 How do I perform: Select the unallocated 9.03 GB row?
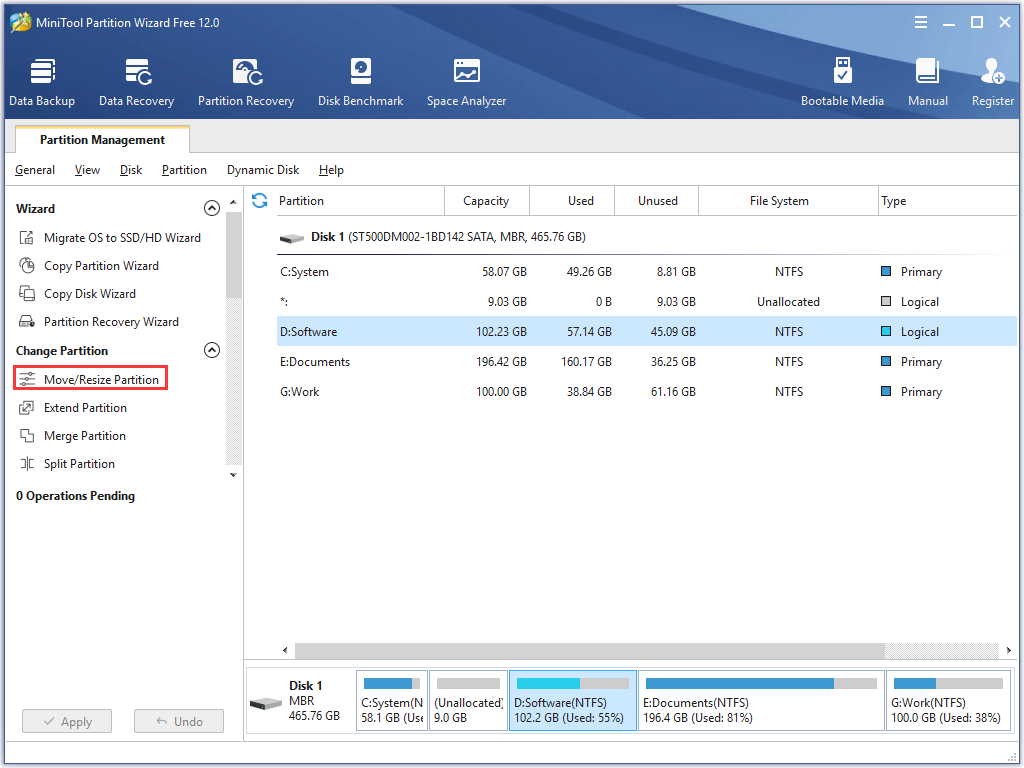pyautogui.click(x=647, y=302)
